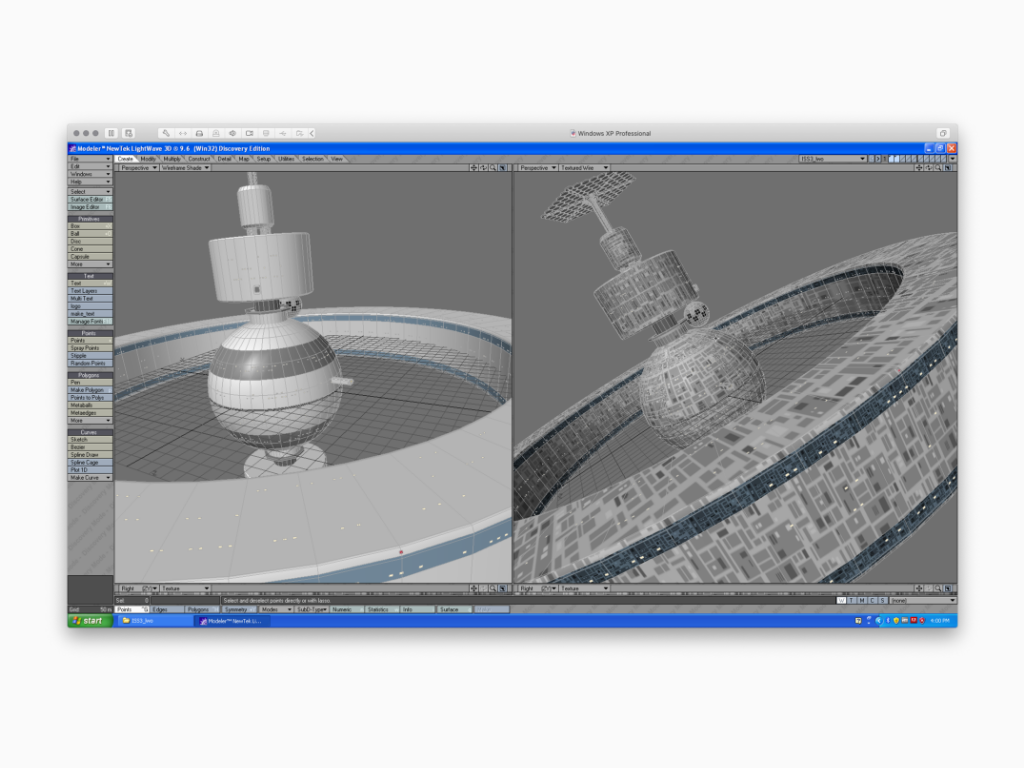Collapse VM toolbar with the left chevron
This screenshot has height=768, width=1024.
[x=312, y=133]
